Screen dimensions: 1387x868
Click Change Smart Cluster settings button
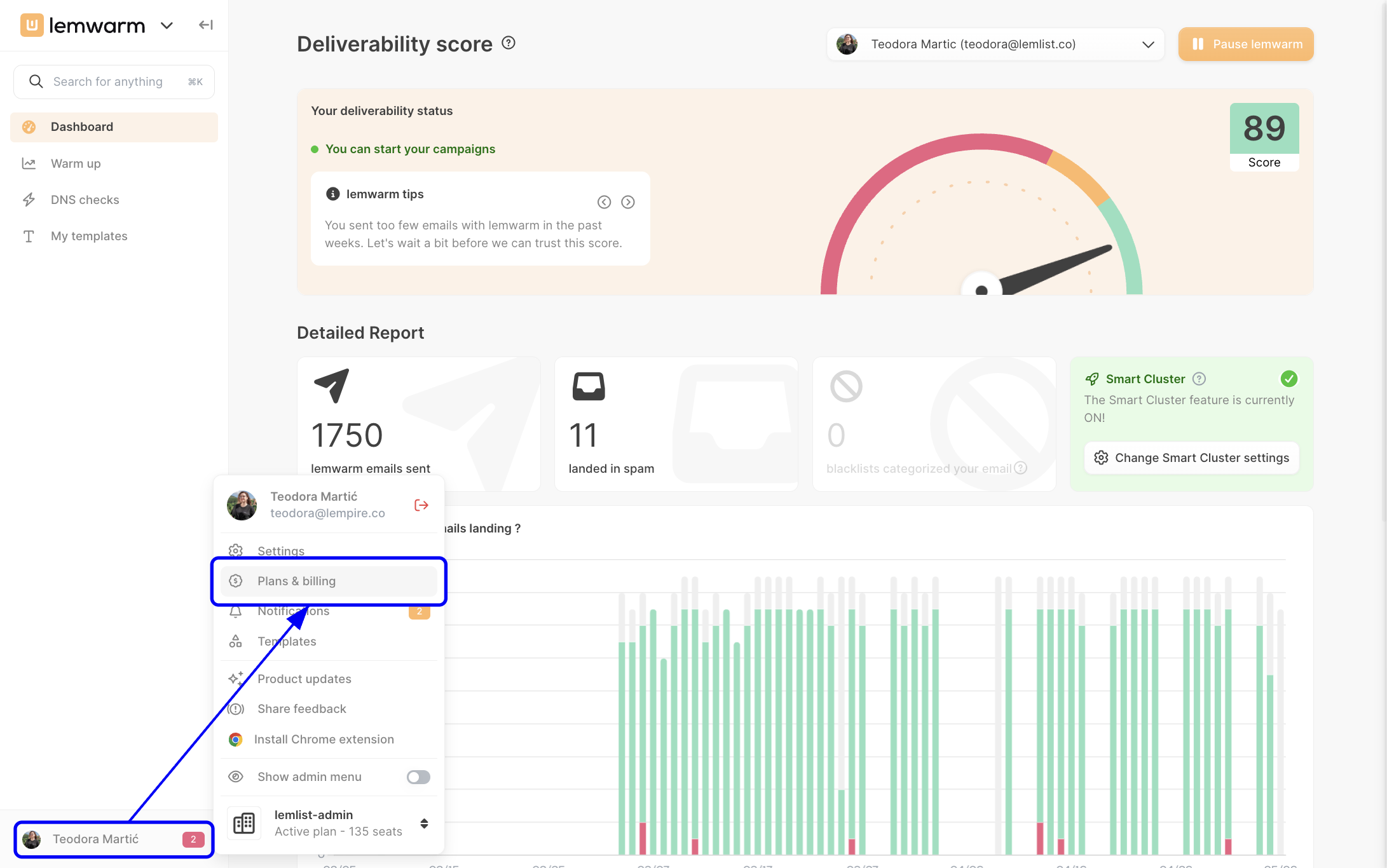[x=1192, y=458]
